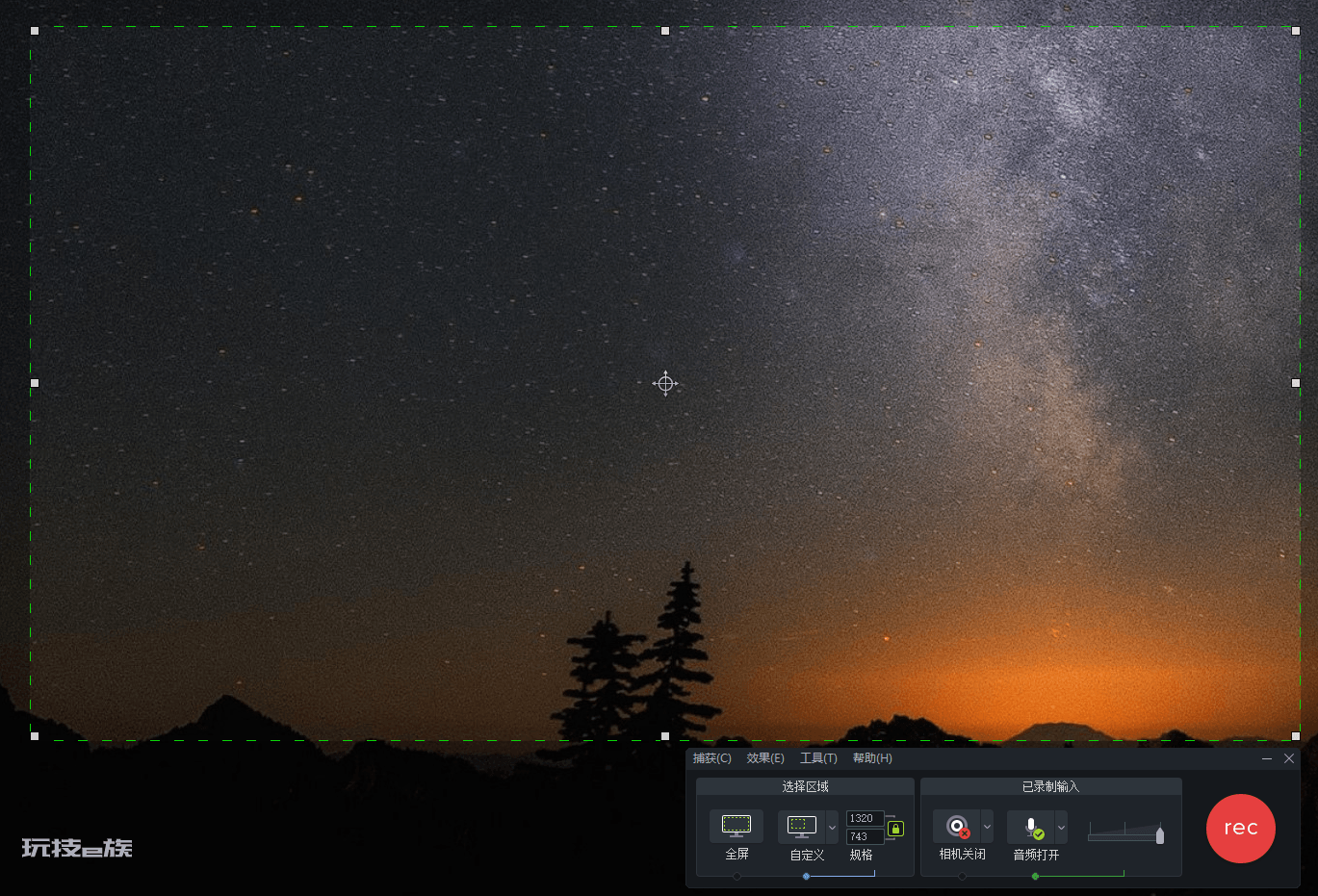Click the top-middle selection edge handle

pyautogui.click(x=665, y=31)
